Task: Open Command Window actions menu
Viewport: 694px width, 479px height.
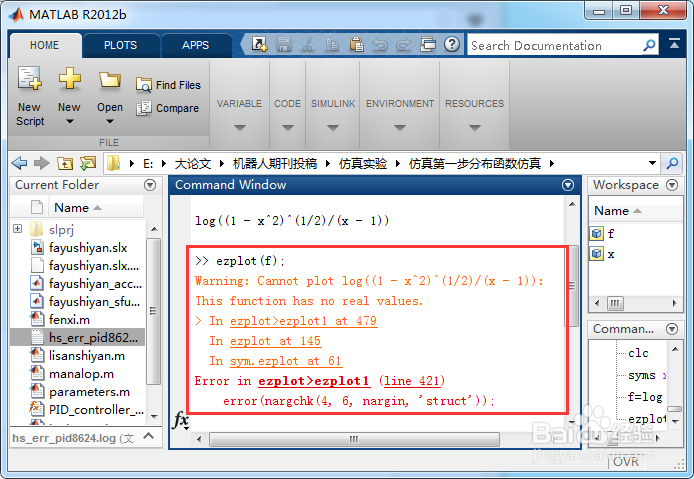Action: pyautogui.click(x=568, y=185)
